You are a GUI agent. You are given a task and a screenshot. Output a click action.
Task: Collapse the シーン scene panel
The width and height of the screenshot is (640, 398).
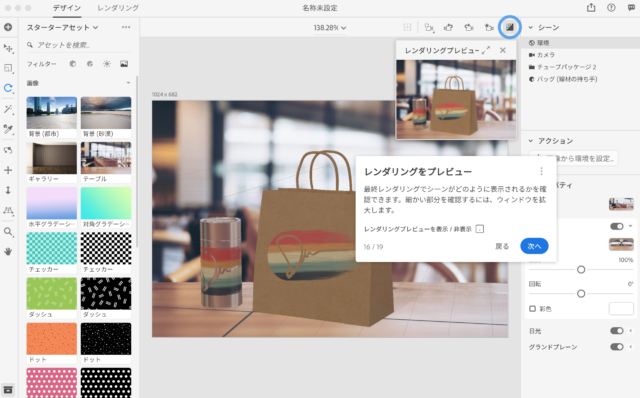[531, 27]
